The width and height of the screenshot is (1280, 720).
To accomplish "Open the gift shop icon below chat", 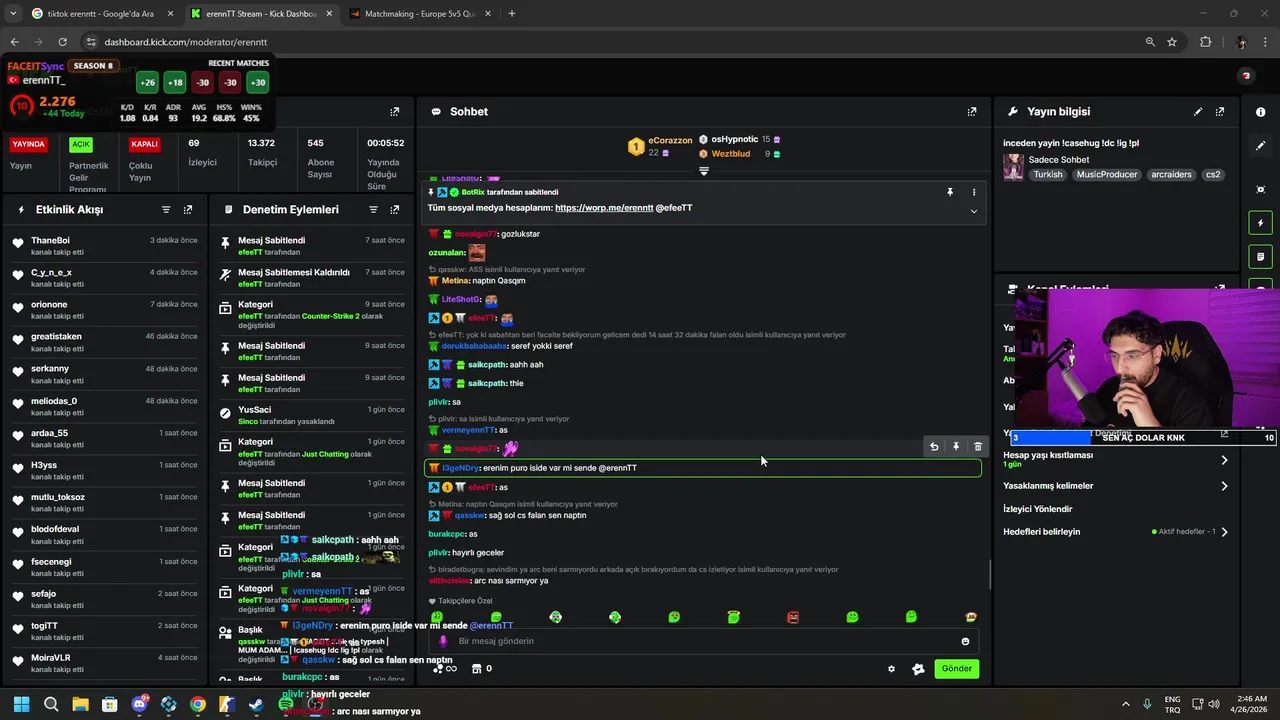I will pos(477,668).
